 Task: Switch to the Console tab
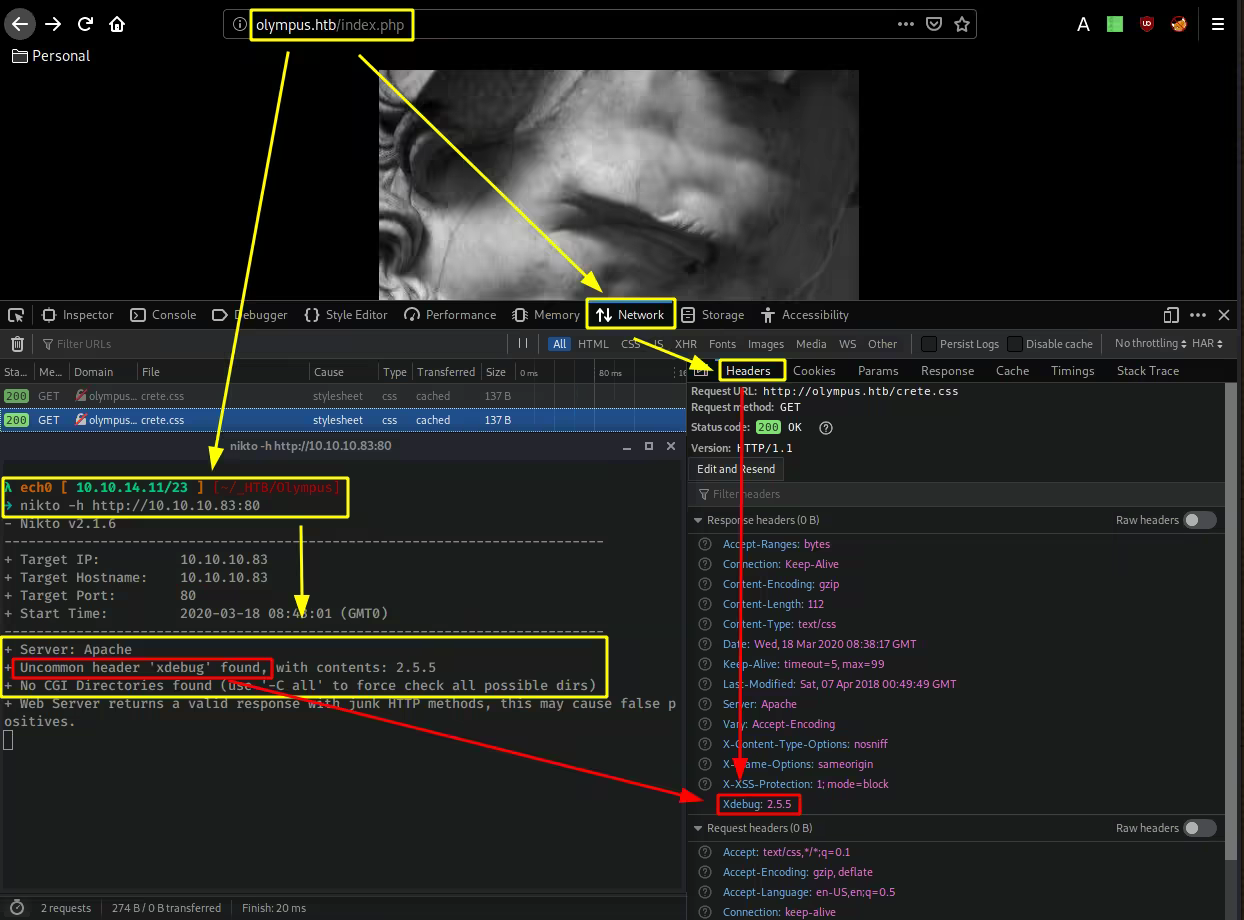[163, 315]
